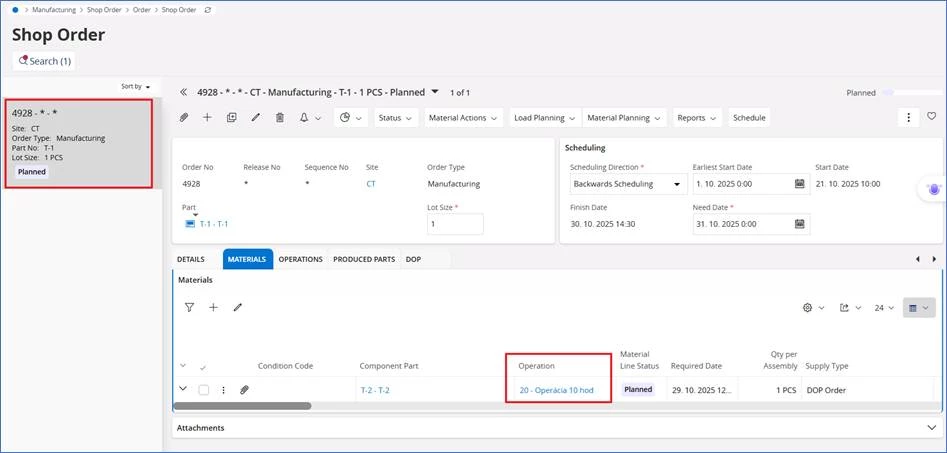Select the 4928 order card in the list
948x454 pixels.
pos(77,143)
